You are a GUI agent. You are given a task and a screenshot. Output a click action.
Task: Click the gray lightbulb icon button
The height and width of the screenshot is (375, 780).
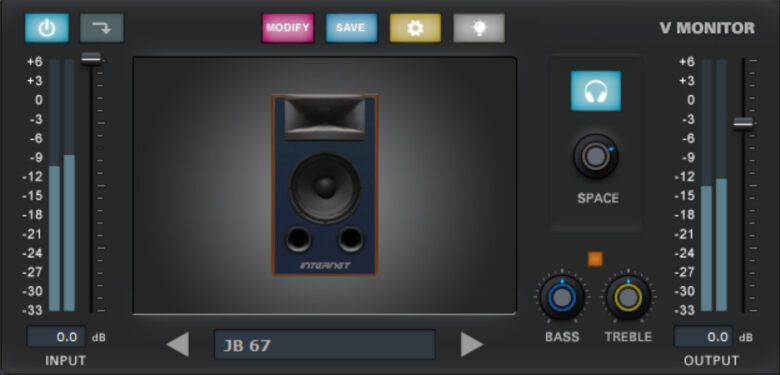479,28
